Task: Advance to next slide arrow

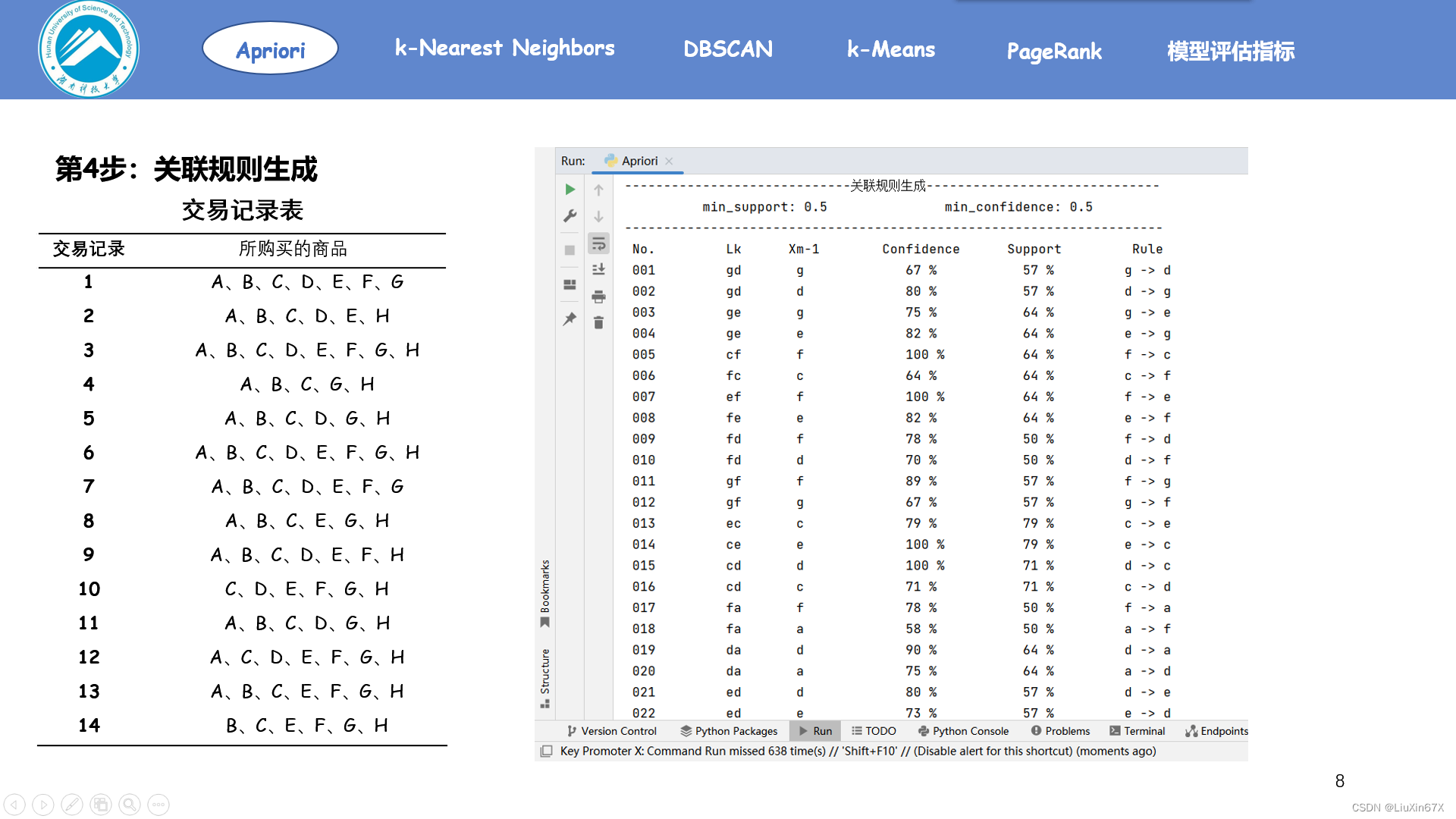Action: point(43,805)
